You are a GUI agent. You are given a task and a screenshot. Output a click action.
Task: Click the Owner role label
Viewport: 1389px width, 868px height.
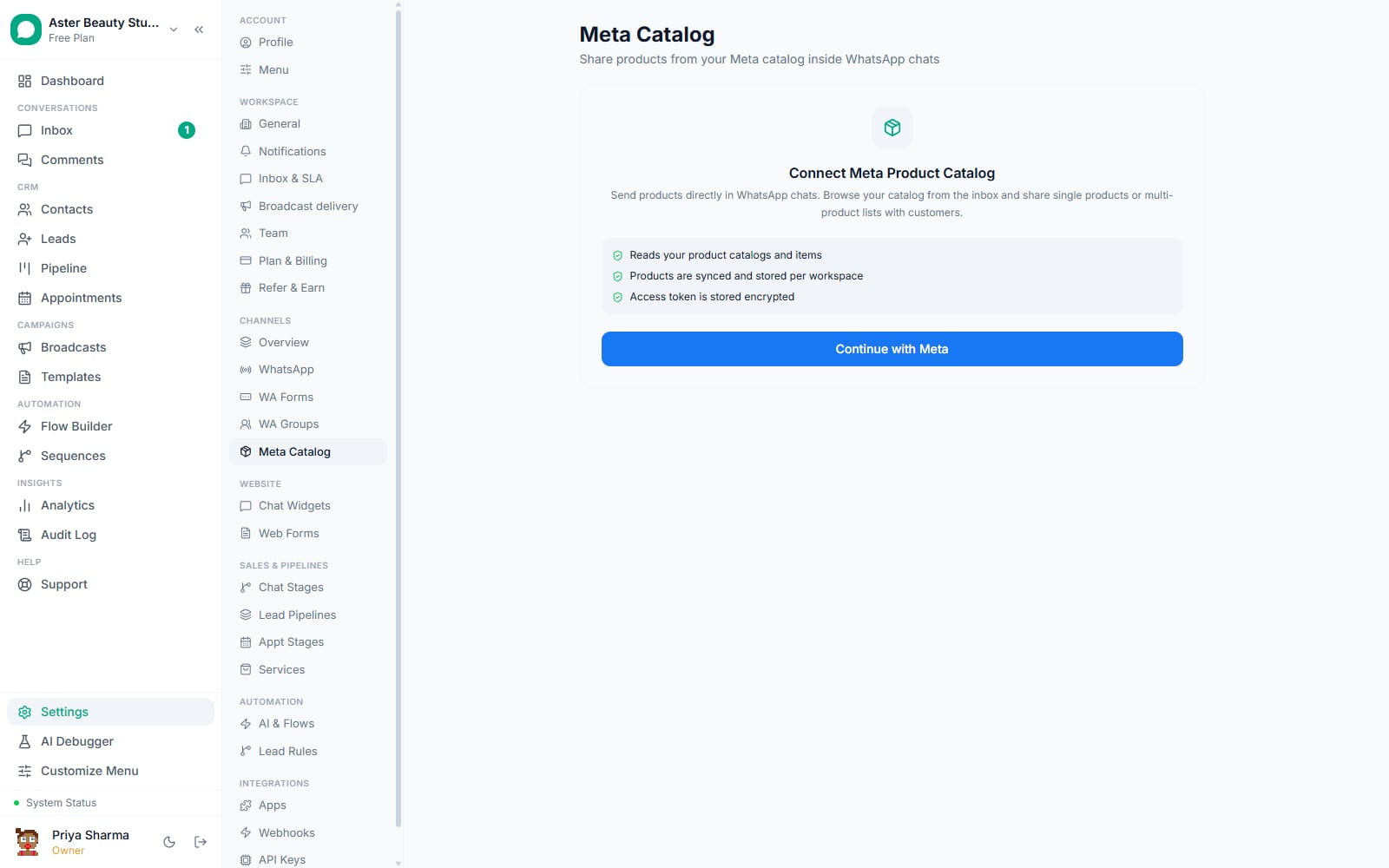pos(69,851)
